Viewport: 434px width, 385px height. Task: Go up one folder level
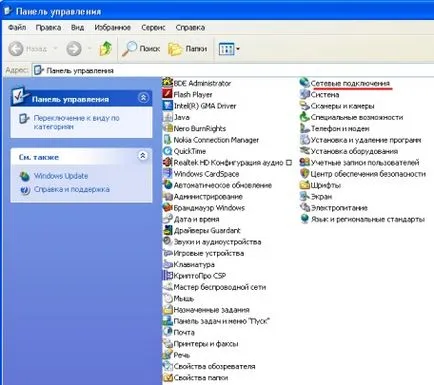click(106, 49)
